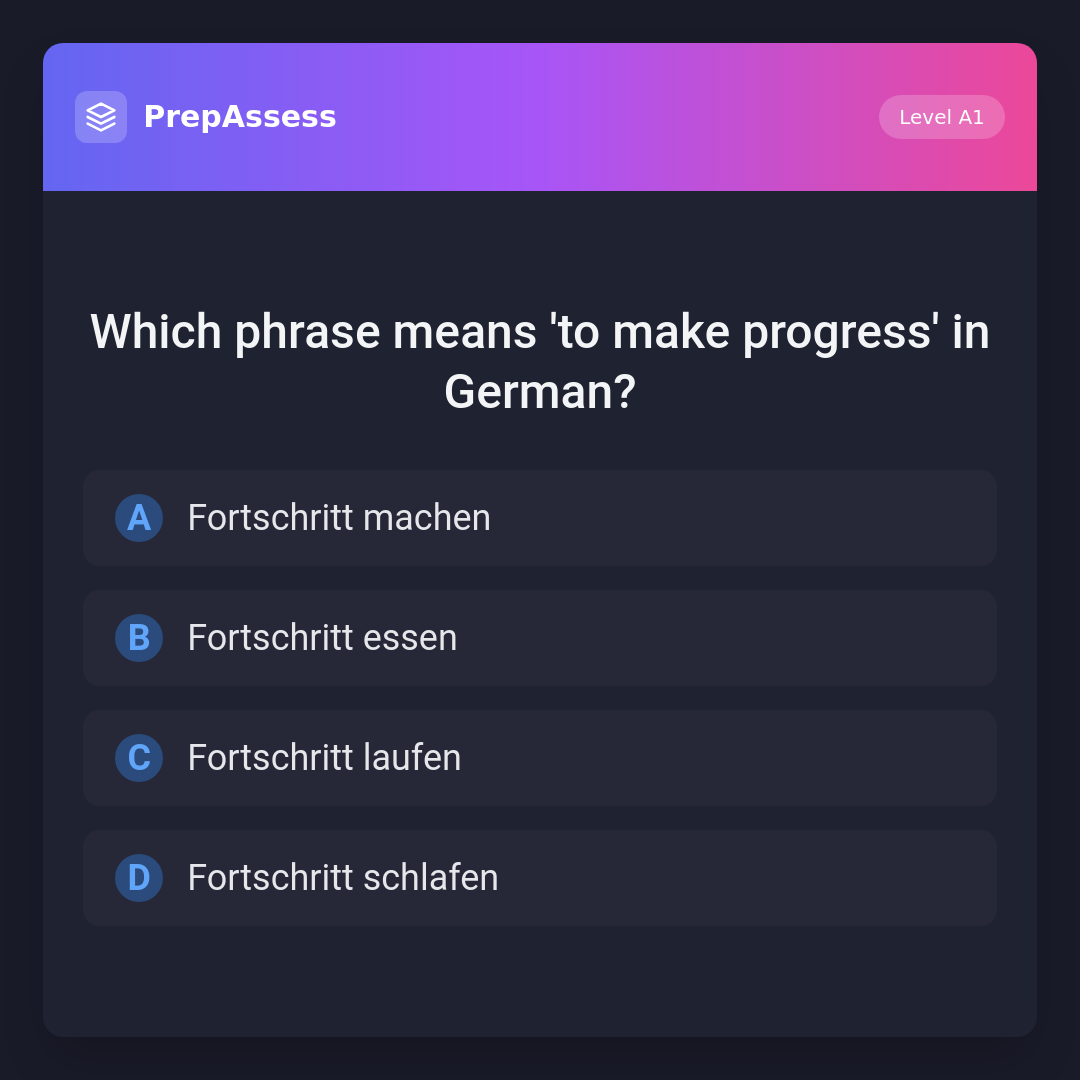The height and width of the screenshot is (1080, 1080).
Task: Click the word 'German?' in the question
Action: click(540, 392)
